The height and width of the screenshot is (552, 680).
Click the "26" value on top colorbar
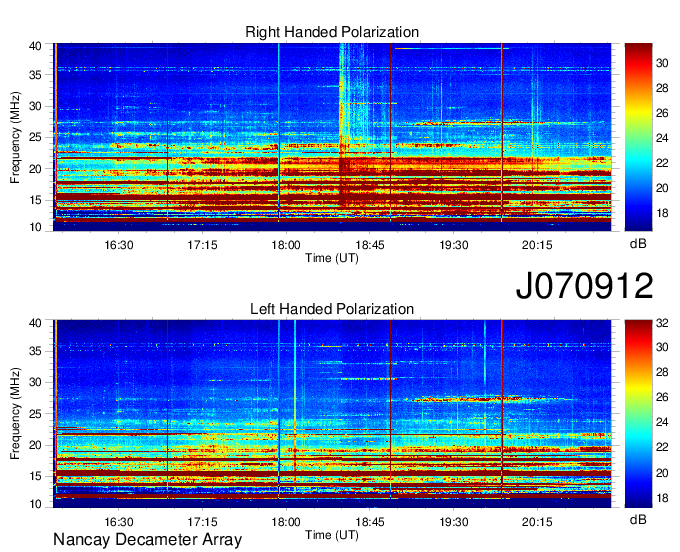tap(662, 113)
